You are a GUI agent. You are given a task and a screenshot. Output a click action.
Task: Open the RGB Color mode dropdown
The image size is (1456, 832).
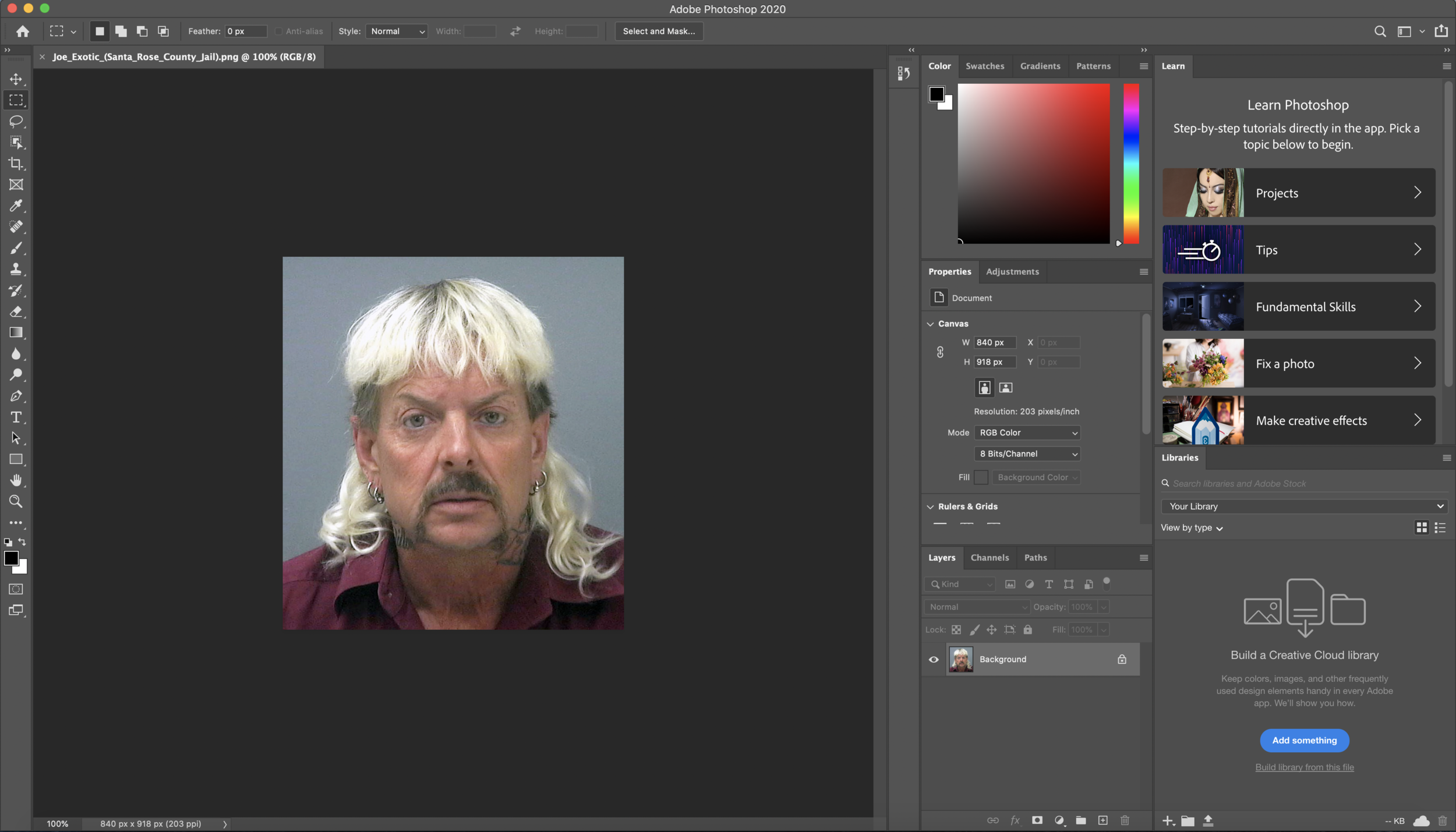point(1027,433)
